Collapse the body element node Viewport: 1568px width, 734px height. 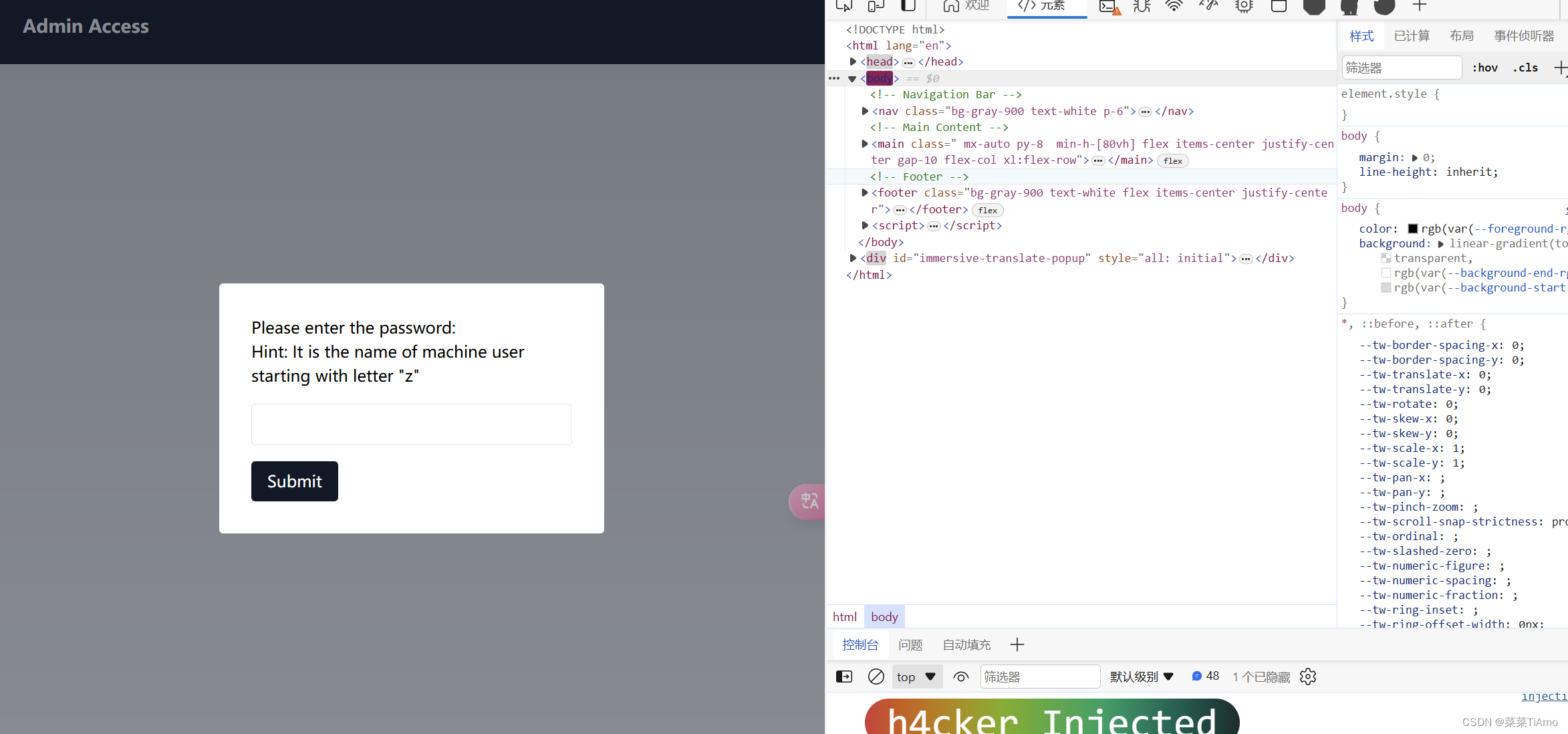(x=852, y=79)
